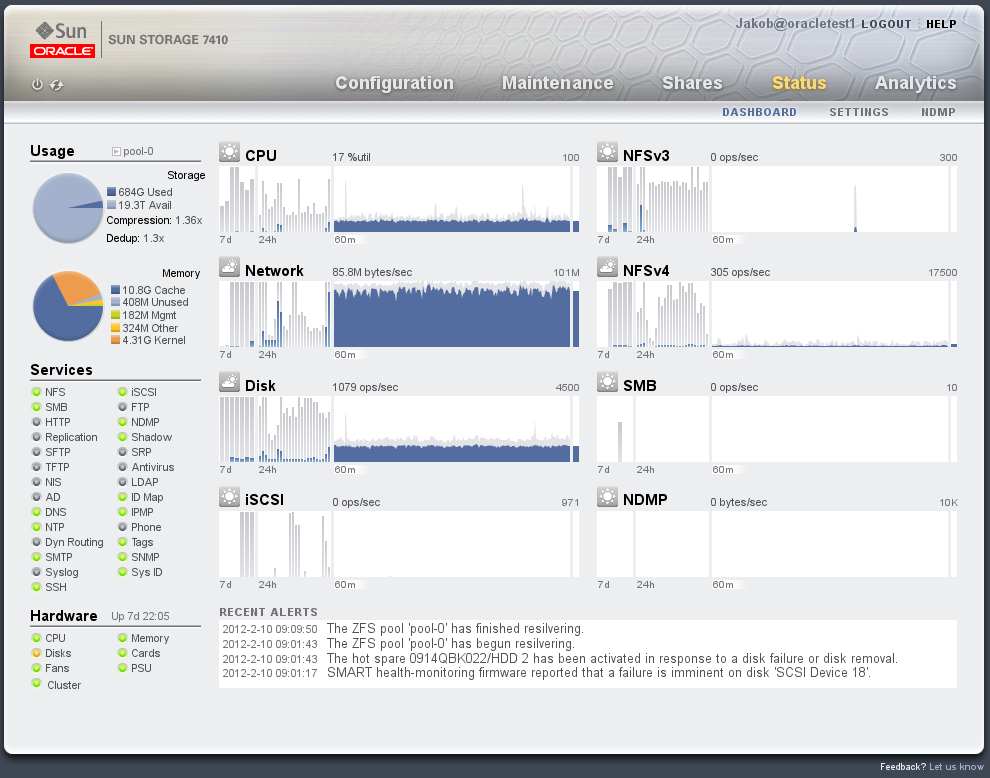
Task: Open the NDMP subtab under Status
Action: [x=938, y=112]
